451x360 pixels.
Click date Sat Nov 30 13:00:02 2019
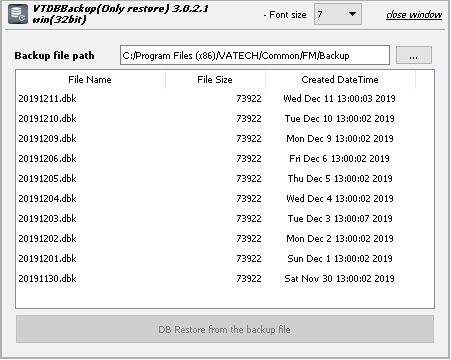[339, 279]
